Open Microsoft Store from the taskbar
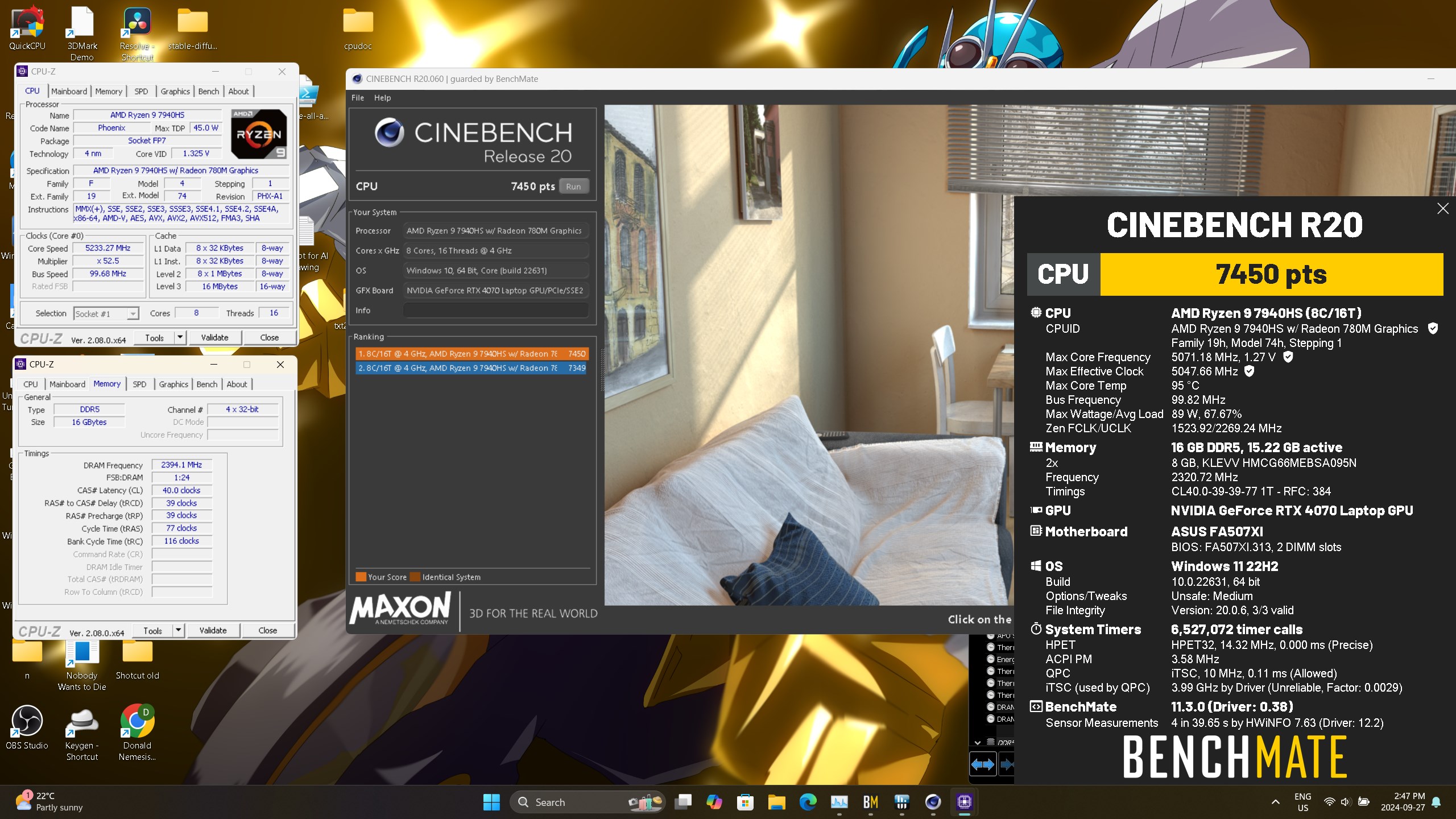 coord(745,802)
